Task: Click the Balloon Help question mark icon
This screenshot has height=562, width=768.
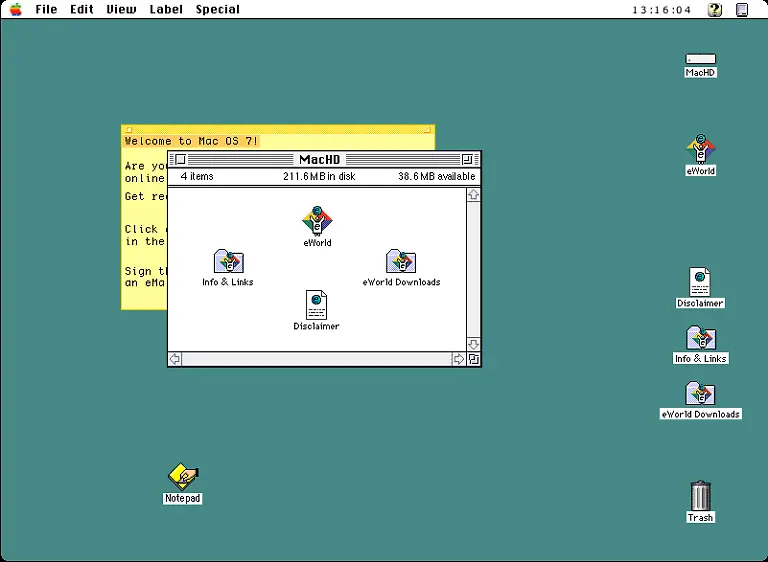Action: [715, 10]
